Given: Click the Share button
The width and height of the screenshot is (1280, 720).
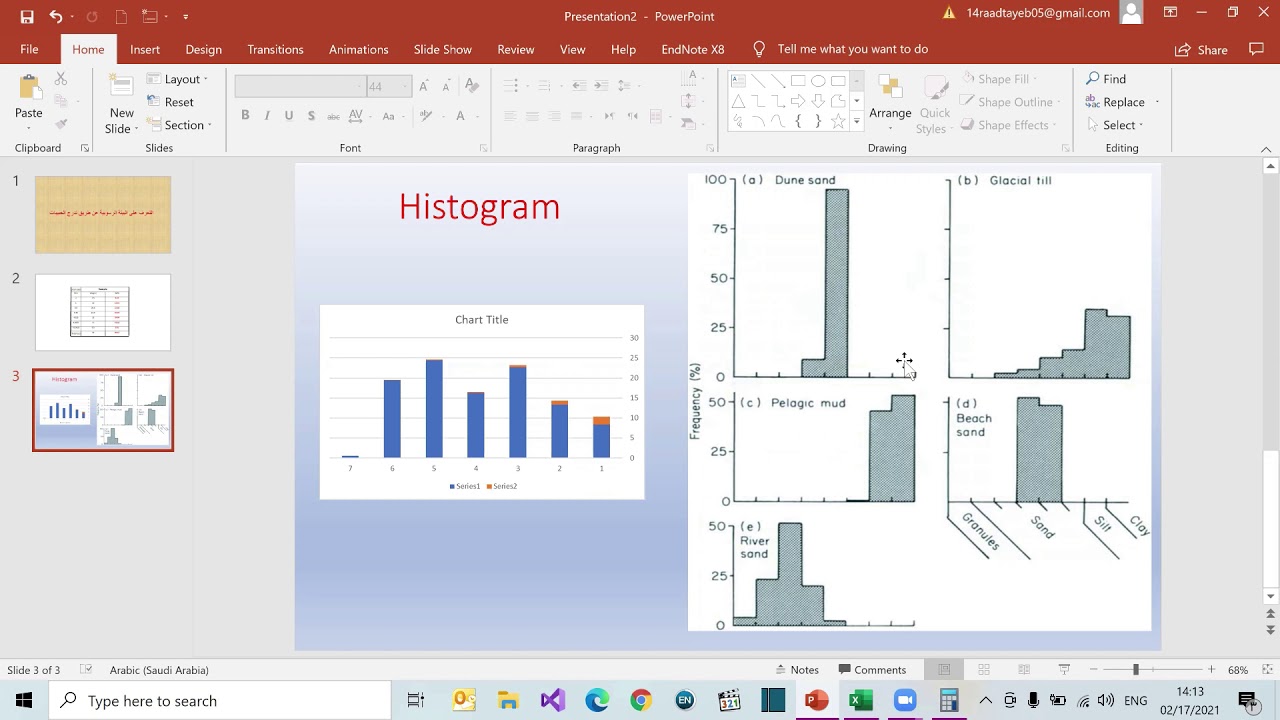Looking at the screenshot, I should [x=1201, y=50].
